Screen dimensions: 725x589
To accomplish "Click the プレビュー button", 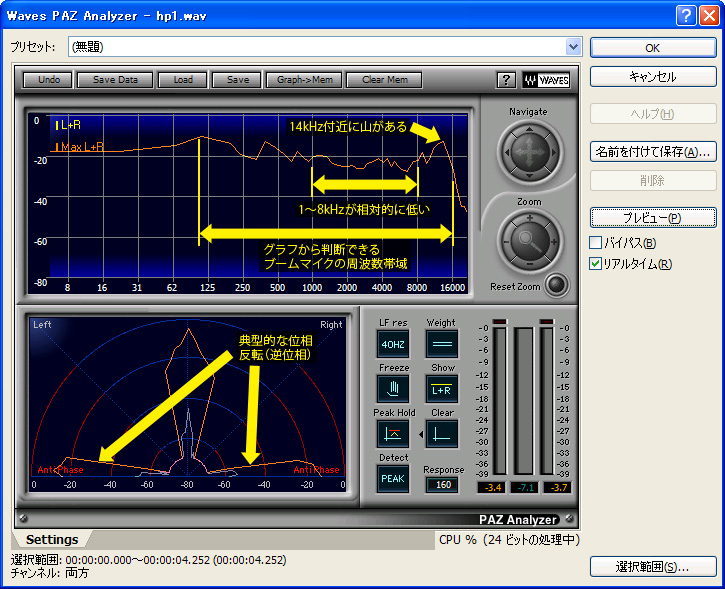I will [x=653, y=217].
